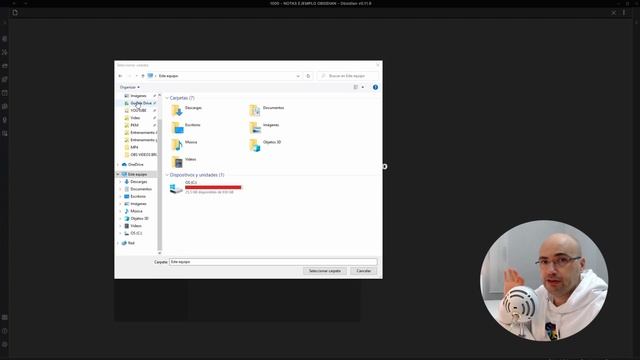Close the folder selection dialog

point(378,65)
